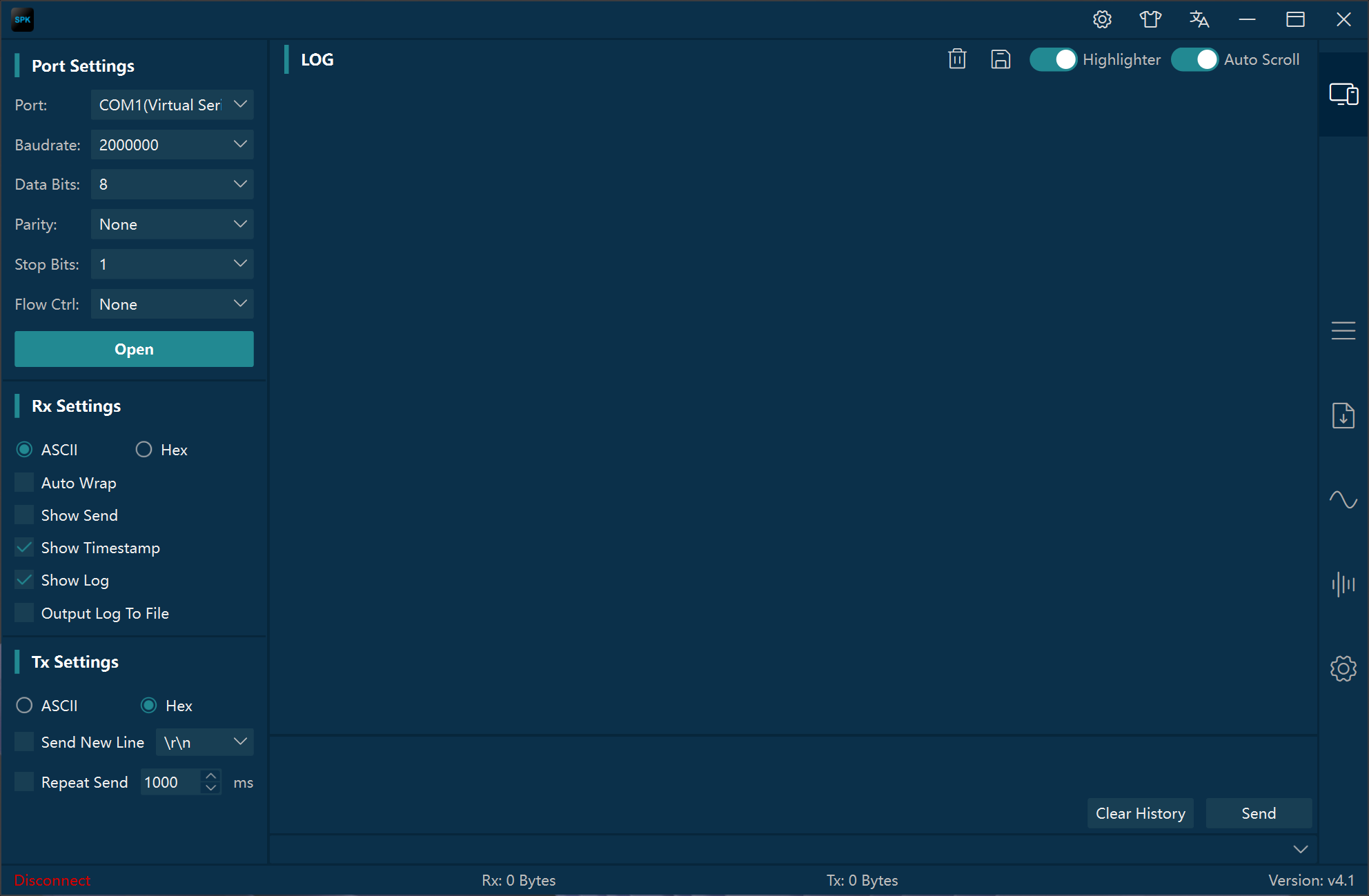Click the Rx Settings heading
Screen dimensions: 1369x896
pyautogui.click(x=76, y=406)
